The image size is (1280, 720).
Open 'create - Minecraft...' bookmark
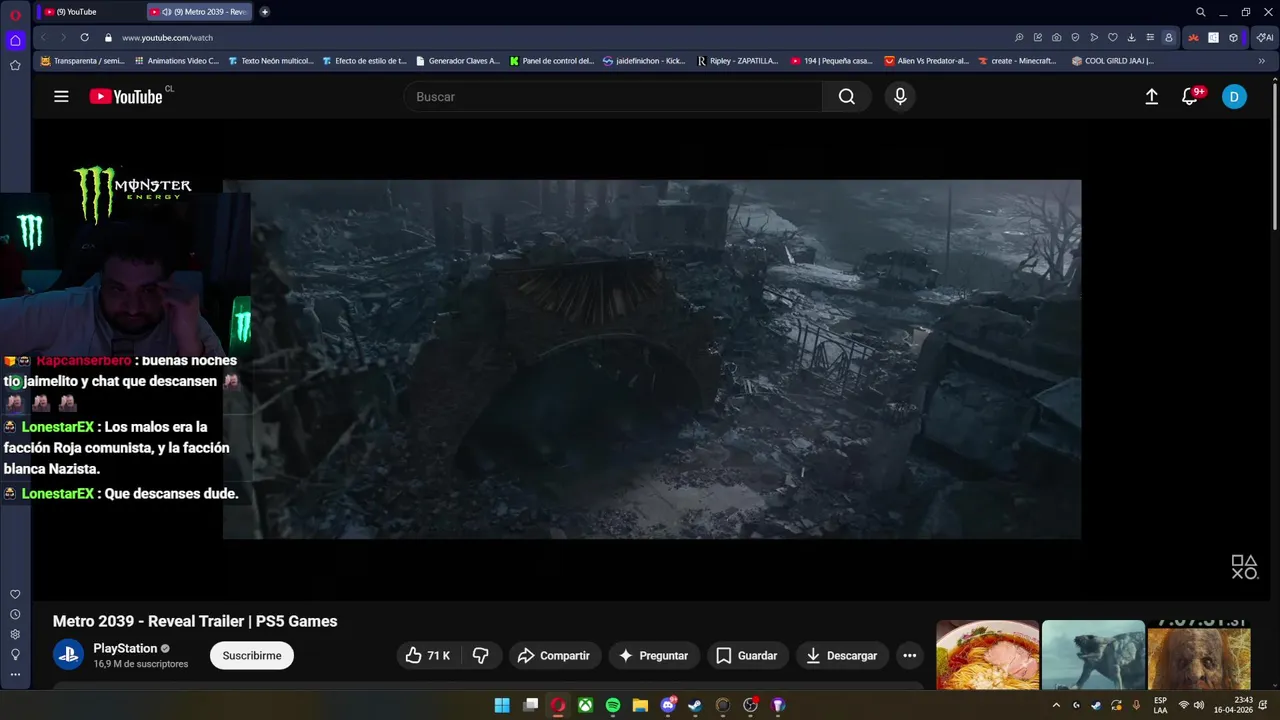tap(1017, 61)
